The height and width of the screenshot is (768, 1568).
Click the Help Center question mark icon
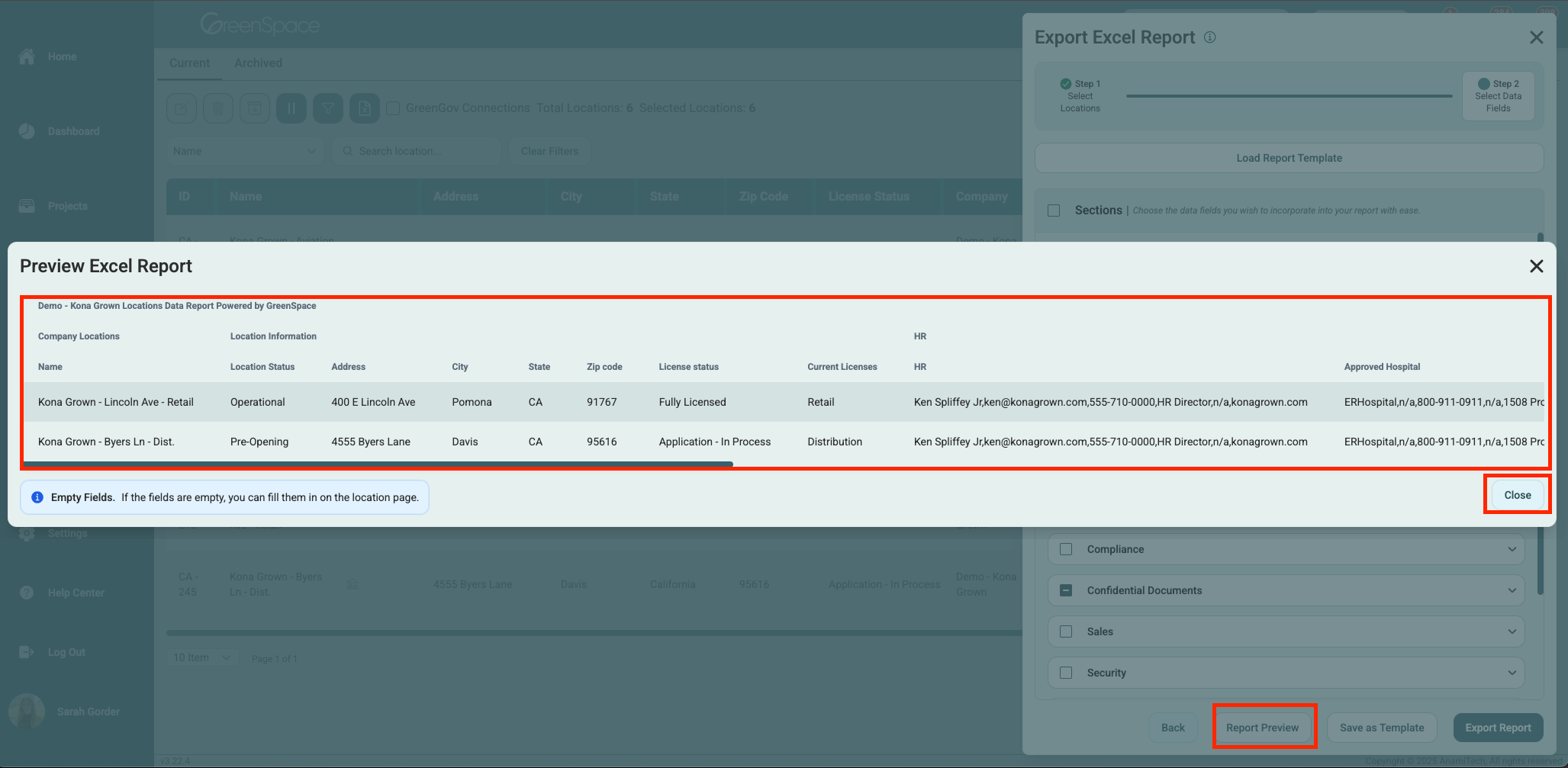tap(27, 593)
